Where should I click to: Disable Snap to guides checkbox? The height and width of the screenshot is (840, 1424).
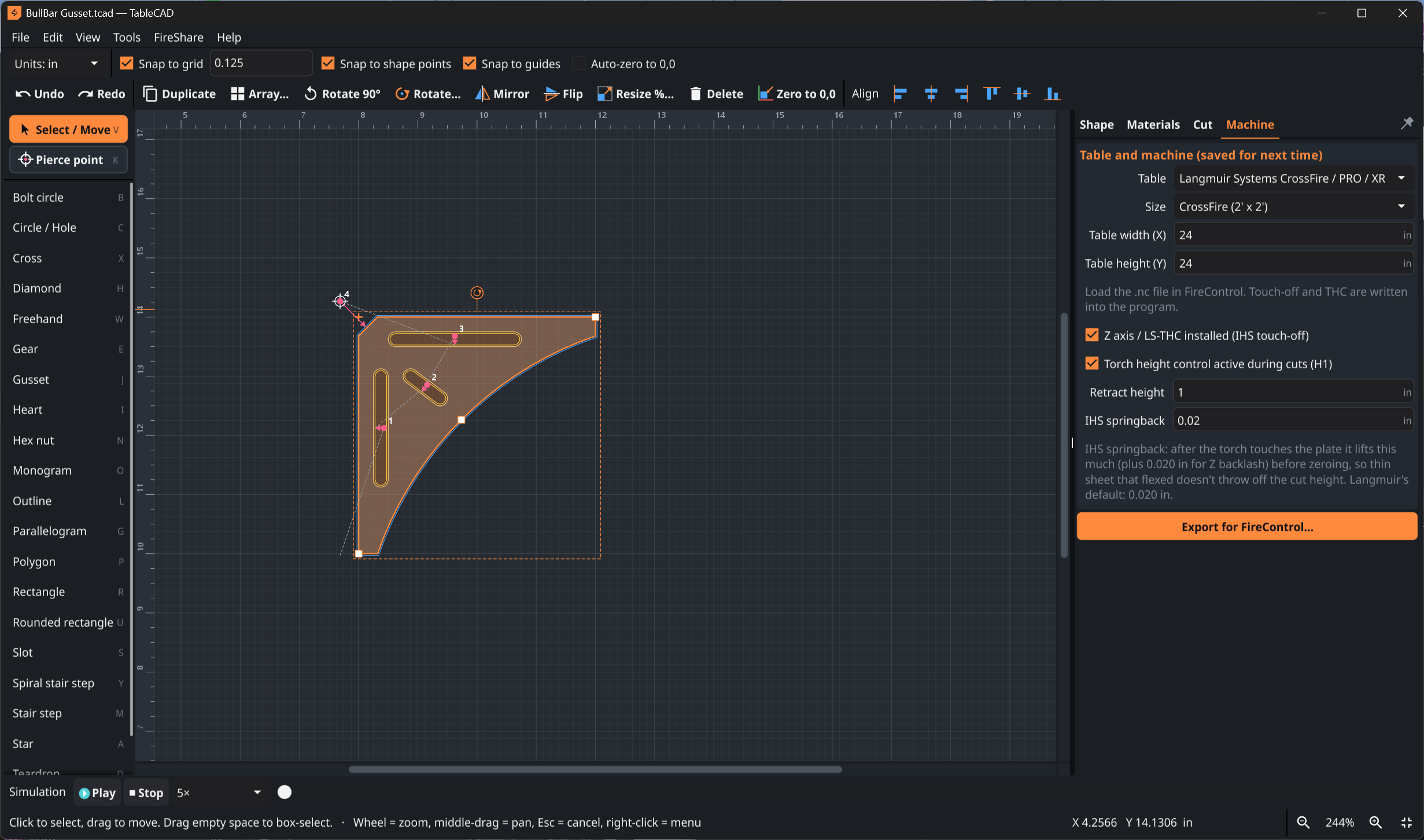[x=470, y=64]
